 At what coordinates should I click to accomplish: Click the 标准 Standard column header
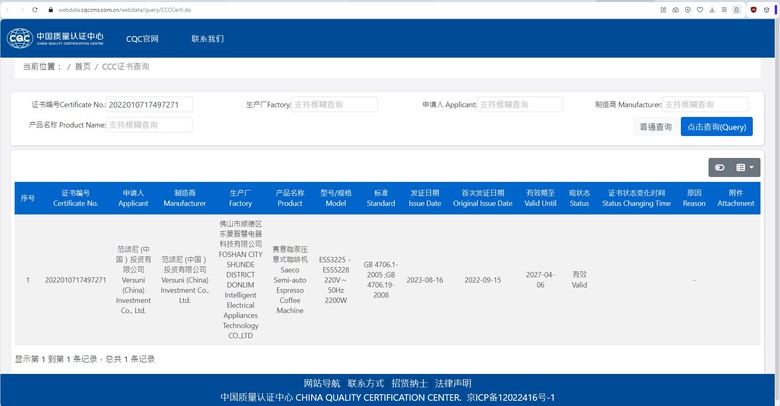coord(381,198)
